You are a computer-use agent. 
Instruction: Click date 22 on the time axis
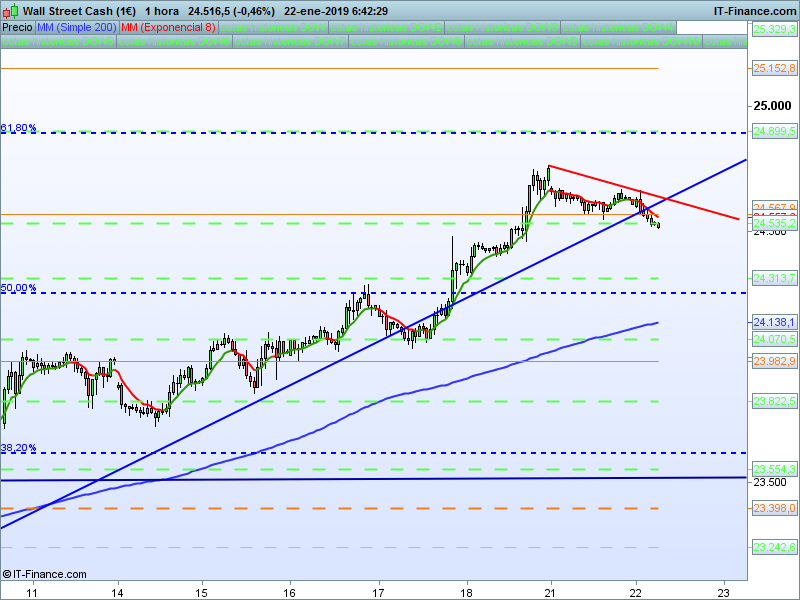click(635, 592)
